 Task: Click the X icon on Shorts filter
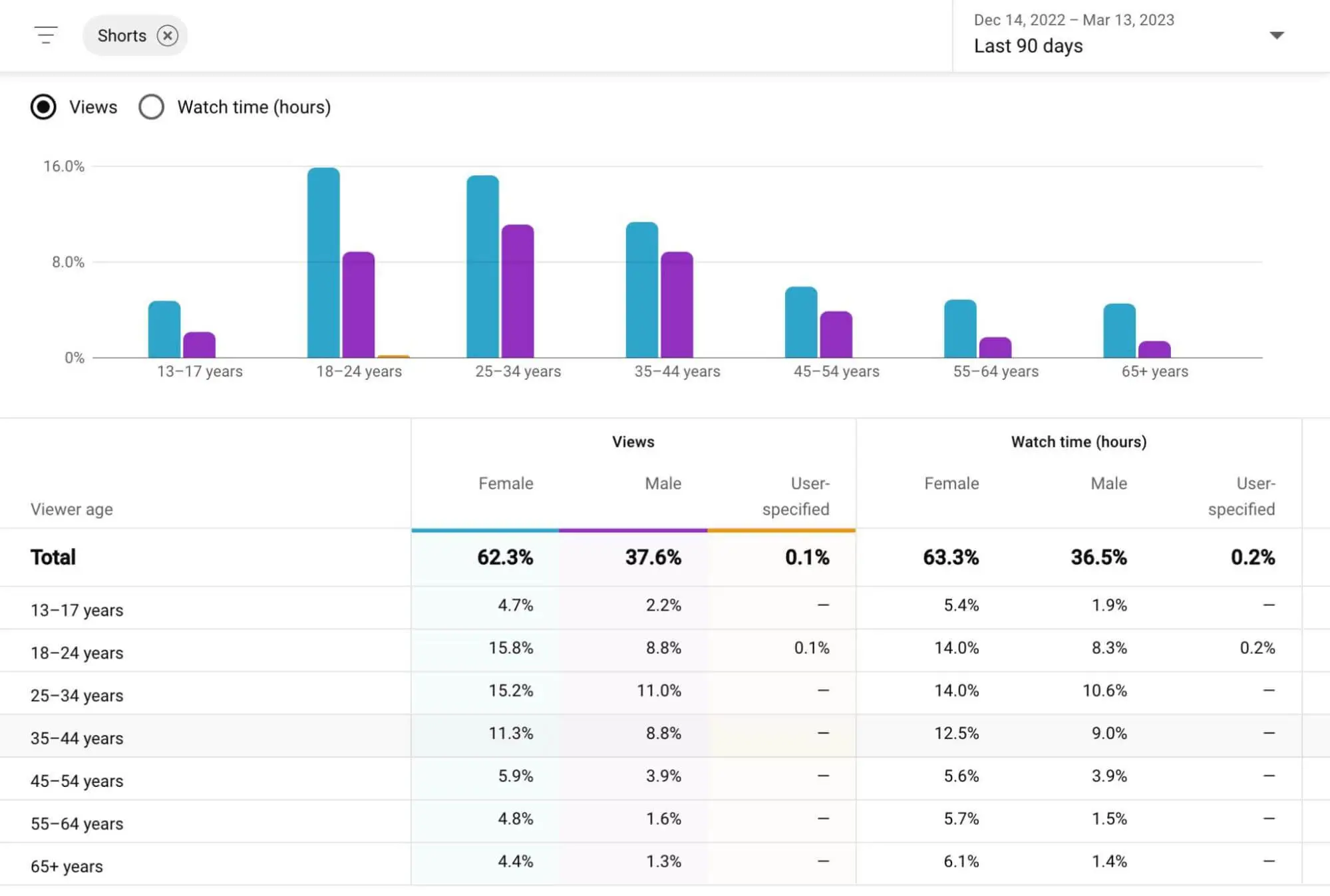coord(168,35)
